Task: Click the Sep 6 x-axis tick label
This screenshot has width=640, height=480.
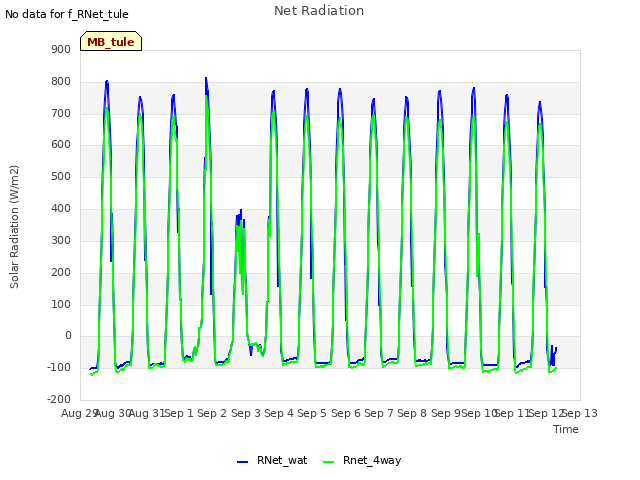Action: point(346,413)
